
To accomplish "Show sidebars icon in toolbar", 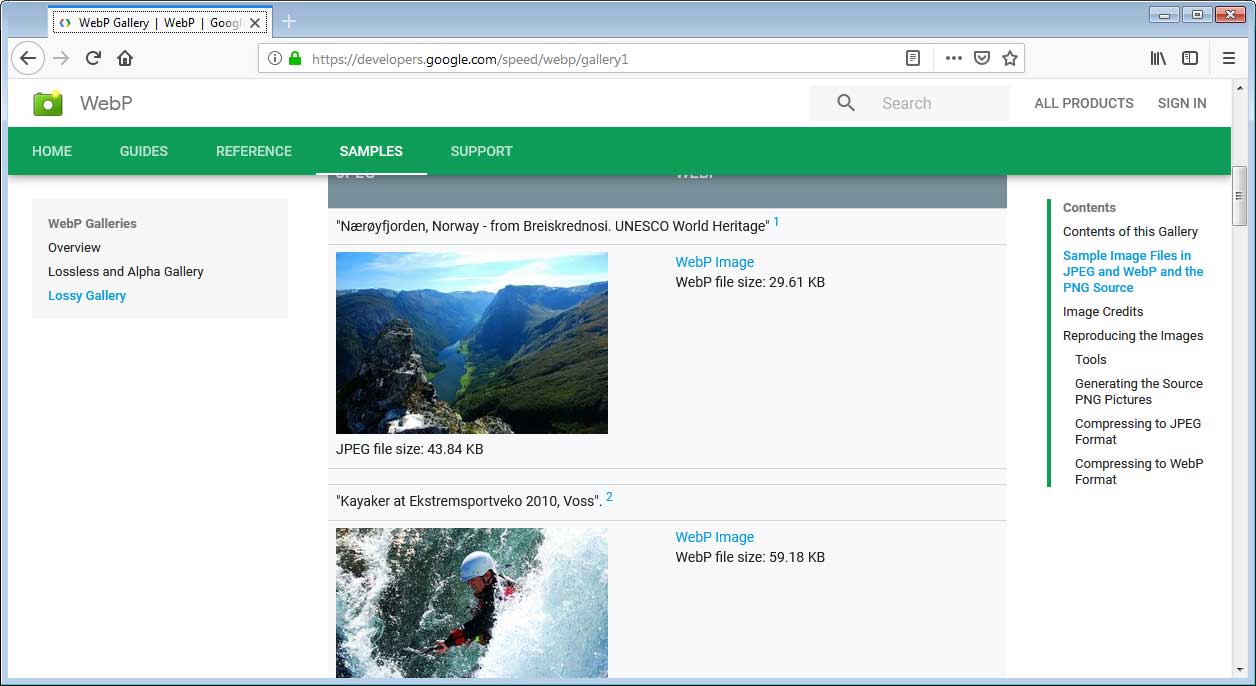I will pyautogui.click(x=1190, y=59).
